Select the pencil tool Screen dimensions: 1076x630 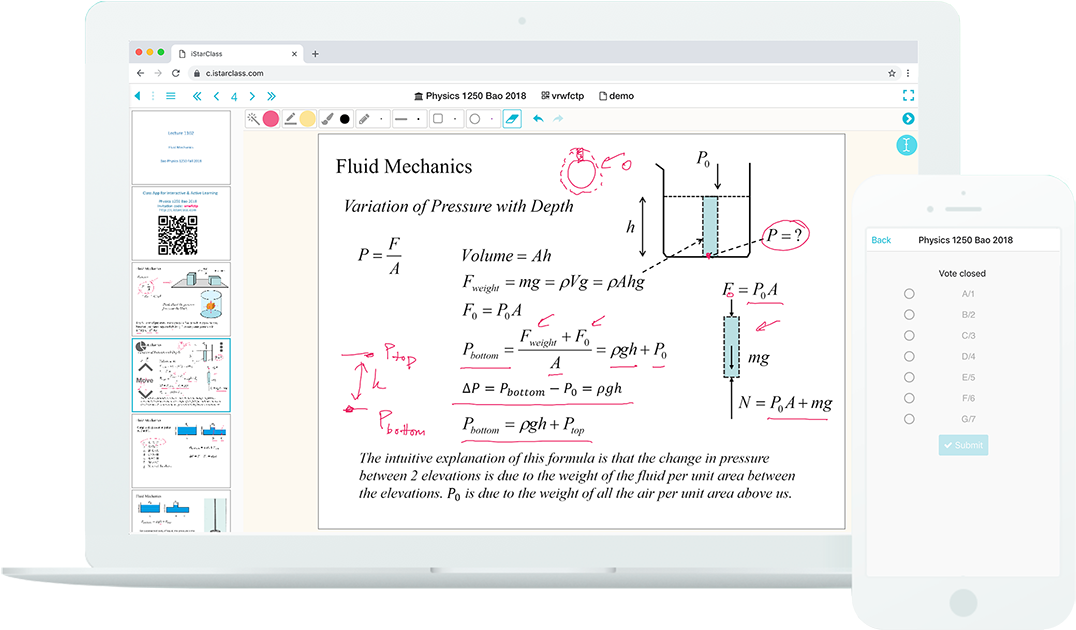tap(364, 119)
